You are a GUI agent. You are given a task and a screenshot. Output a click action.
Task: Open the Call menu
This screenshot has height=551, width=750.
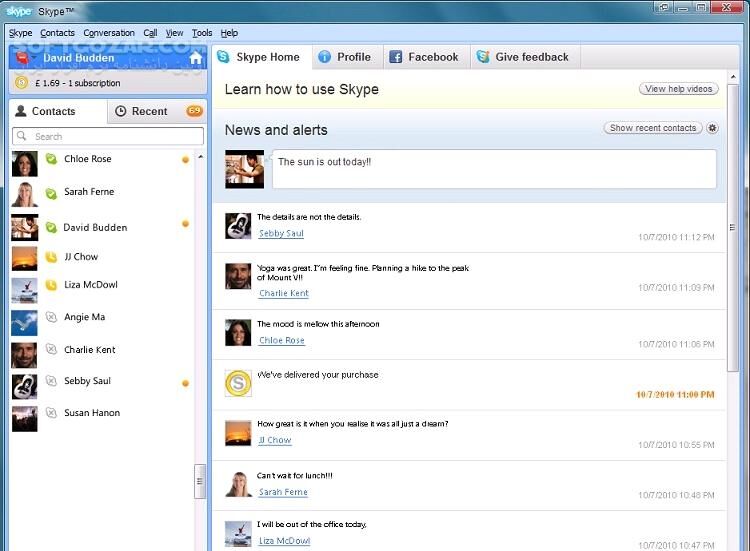[150, 33]
